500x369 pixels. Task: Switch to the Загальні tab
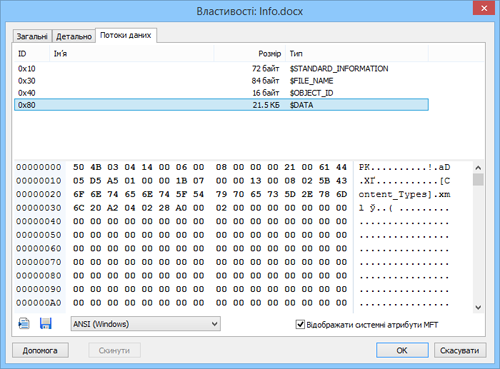[32, 36]
